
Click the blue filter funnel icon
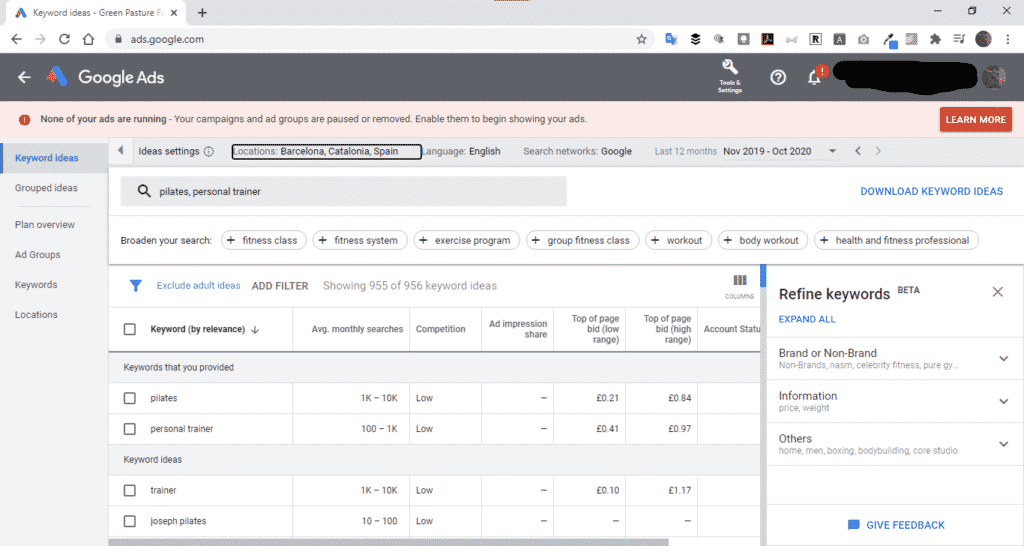tap(135, 285)
